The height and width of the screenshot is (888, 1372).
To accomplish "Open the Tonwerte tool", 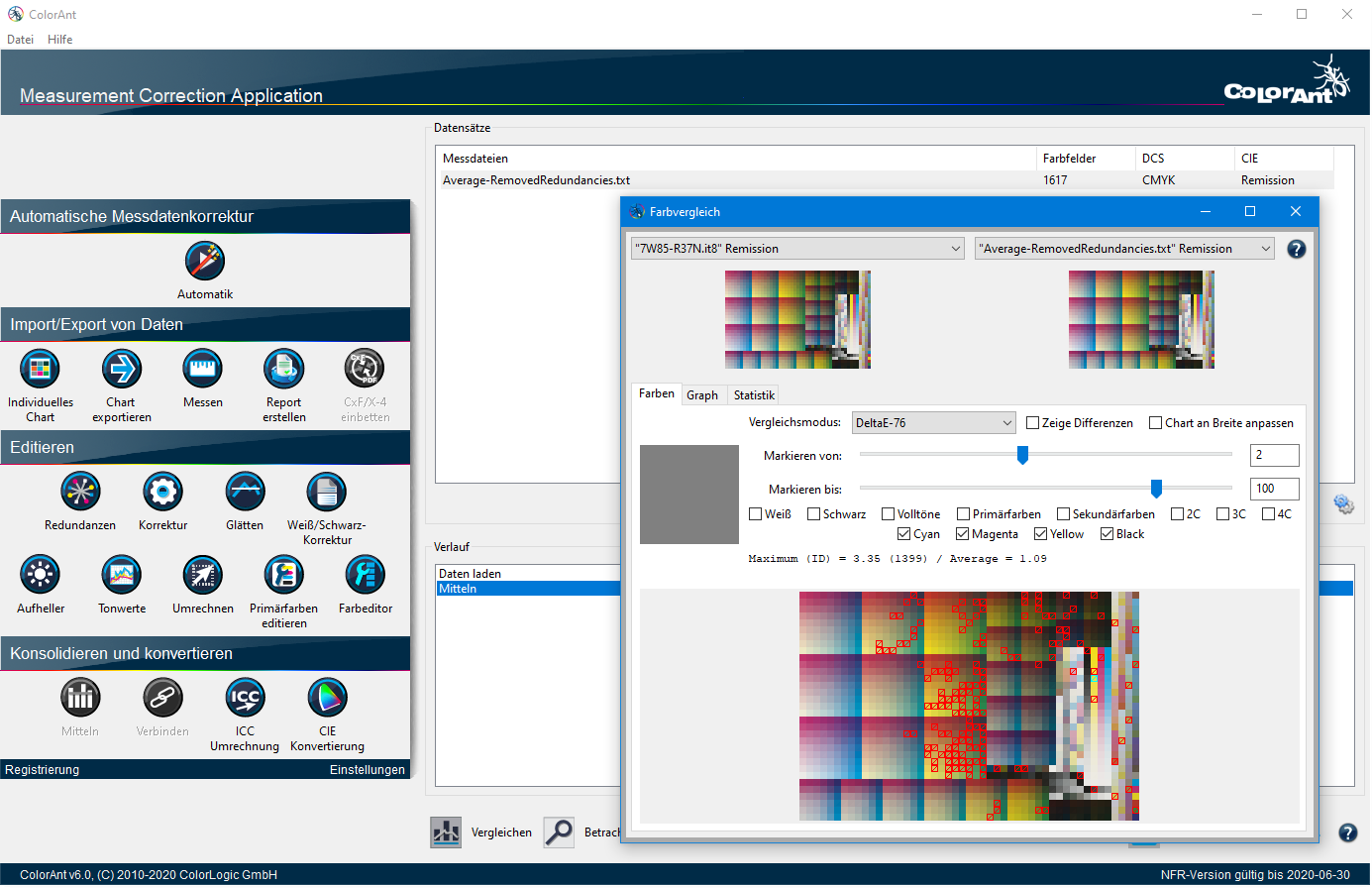I will (122, 576).
